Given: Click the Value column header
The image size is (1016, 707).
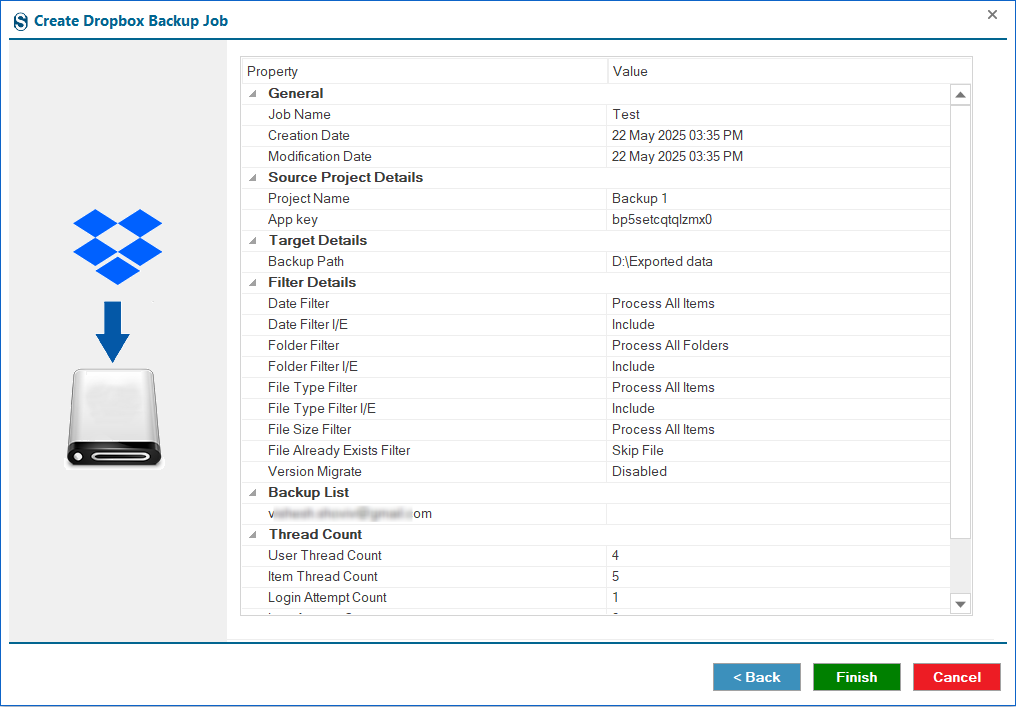Looking at the screenshot, I should point(789,71).
